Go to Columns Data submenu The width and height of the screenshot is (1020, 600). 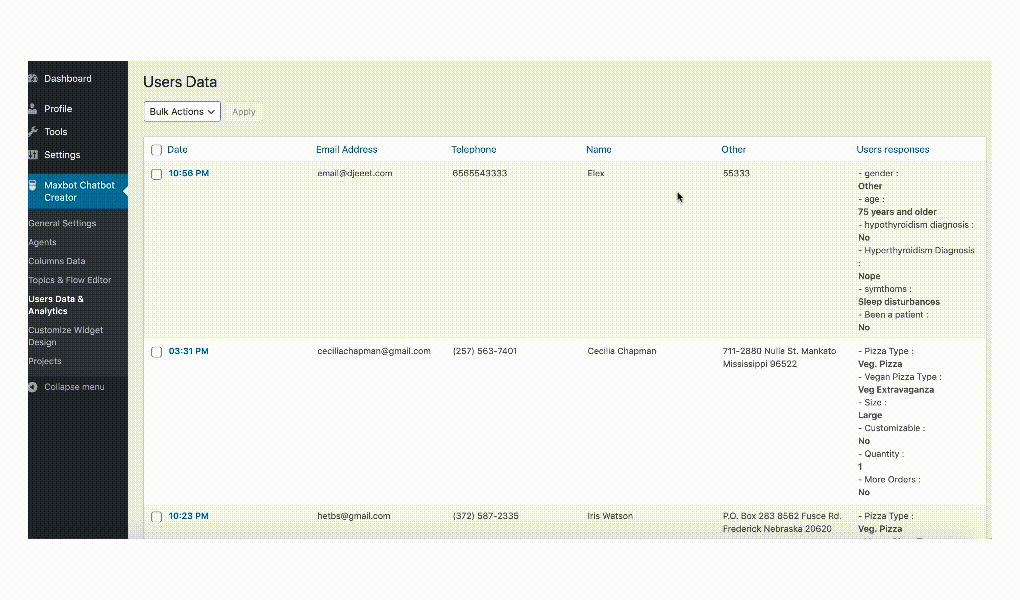click(x=57, y=261)
